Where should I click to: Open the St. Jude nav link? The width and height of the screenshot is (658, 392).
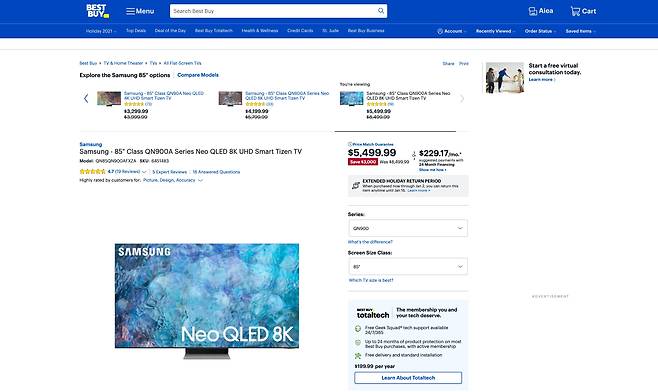330,31
